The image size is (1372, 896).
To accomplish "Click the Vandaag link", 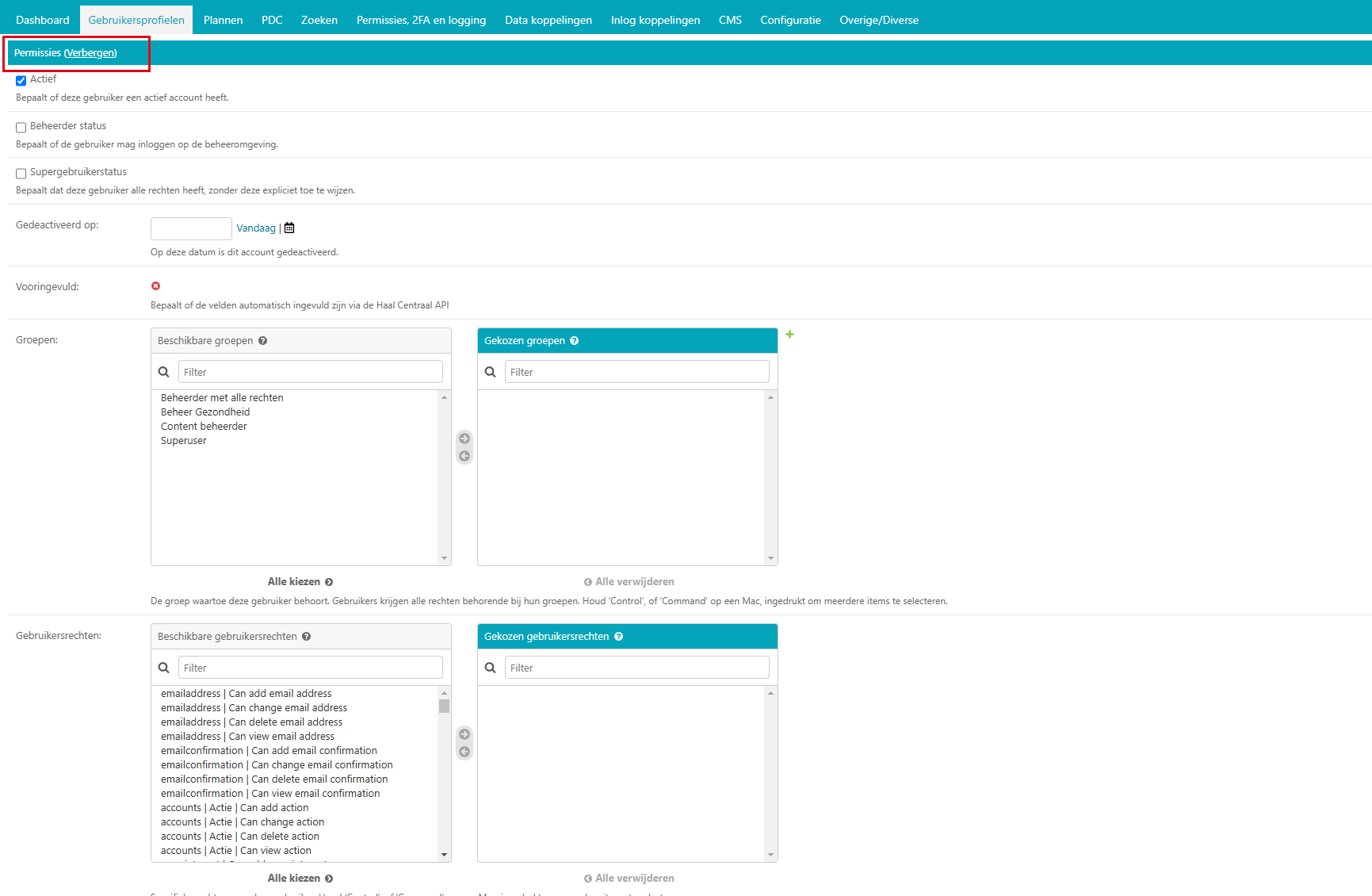I will point(256,228).
